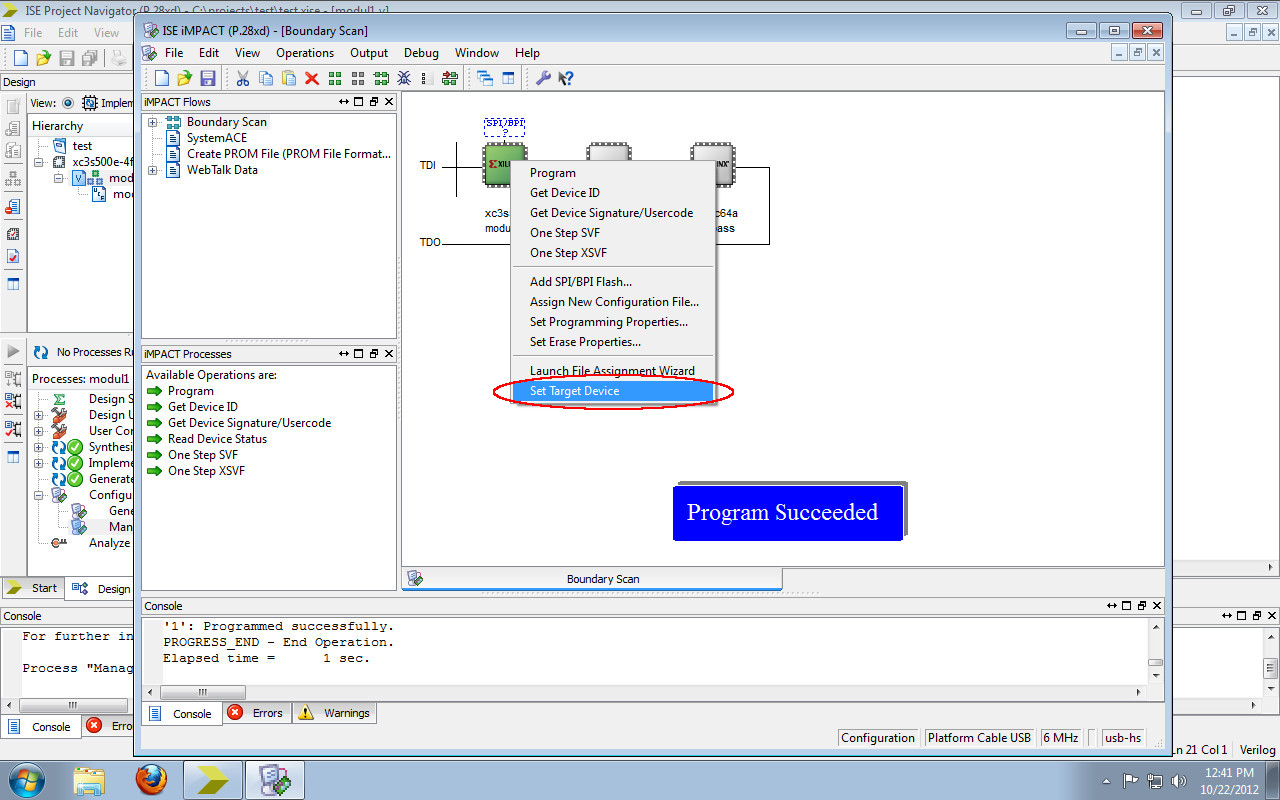Select the Implementation view radio button
1280x800 pixels.
tap(67, 102)
